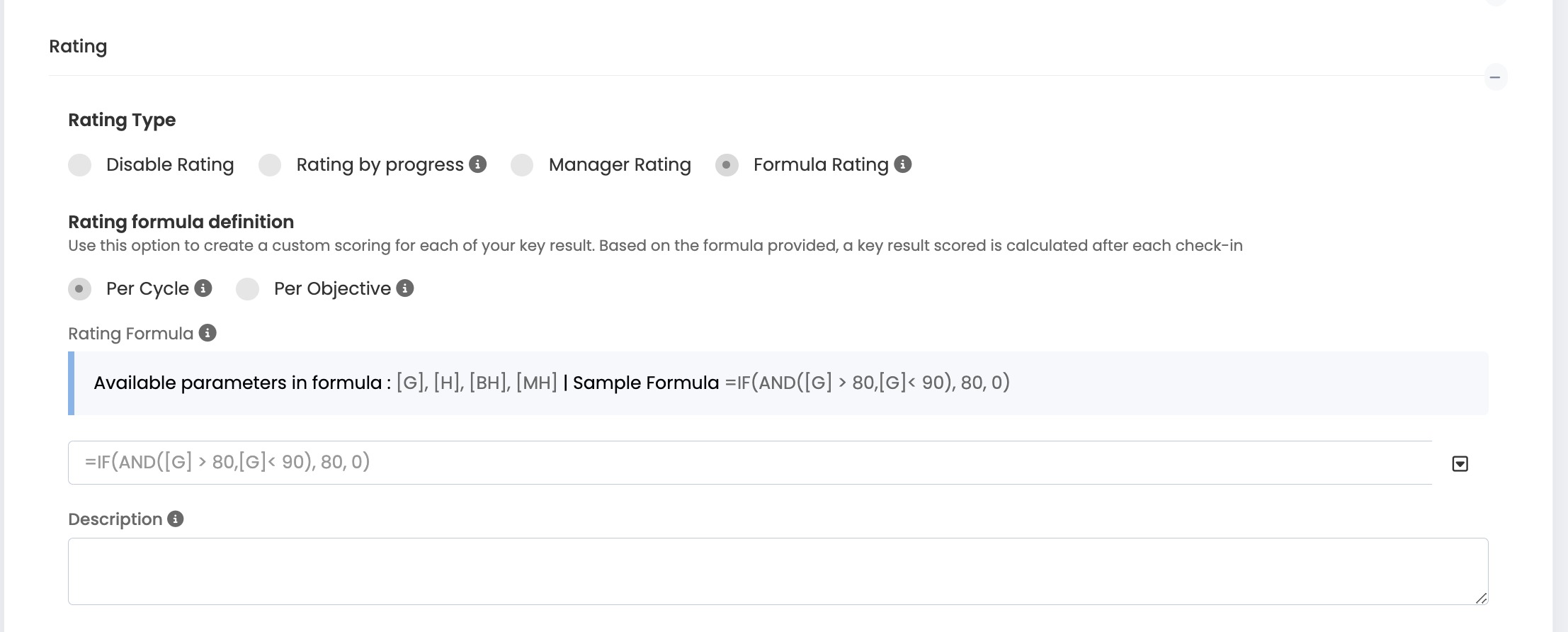1568x632 pixels.
Task: Click inside the Description text area
Action: coord(708,570)
